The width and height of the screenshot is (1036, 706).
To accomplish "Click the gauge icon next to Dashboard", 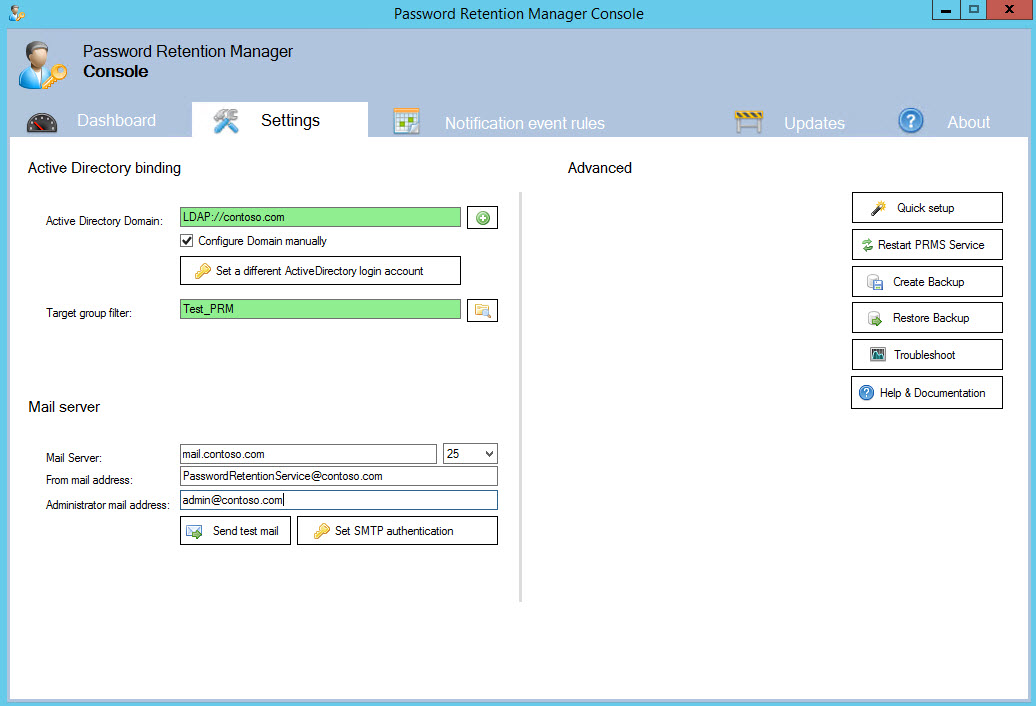I will coord(40,120).
